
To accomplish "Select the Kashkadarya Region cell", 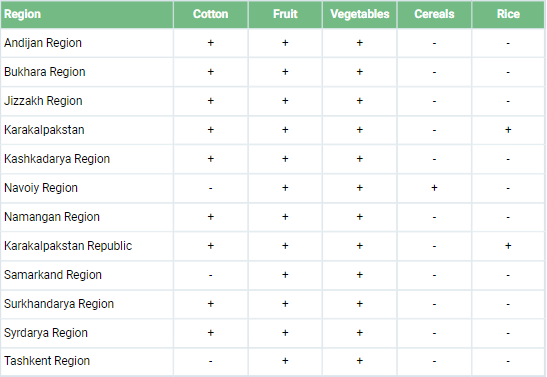I will click(87, 159).
